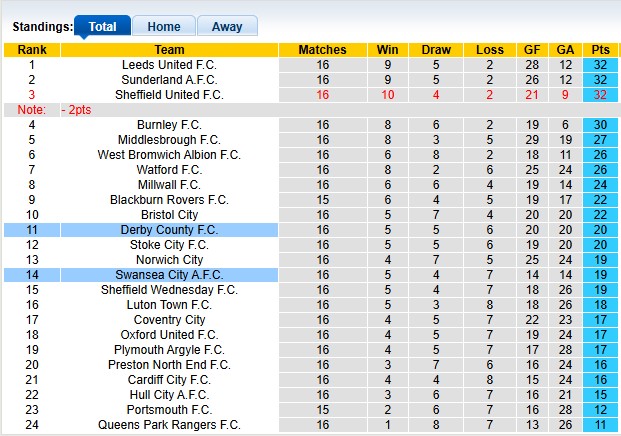Image resolution: width=621 pixels, height=436 pixels.
Task: Click the Pts column header
Action: tap(601, 50)
